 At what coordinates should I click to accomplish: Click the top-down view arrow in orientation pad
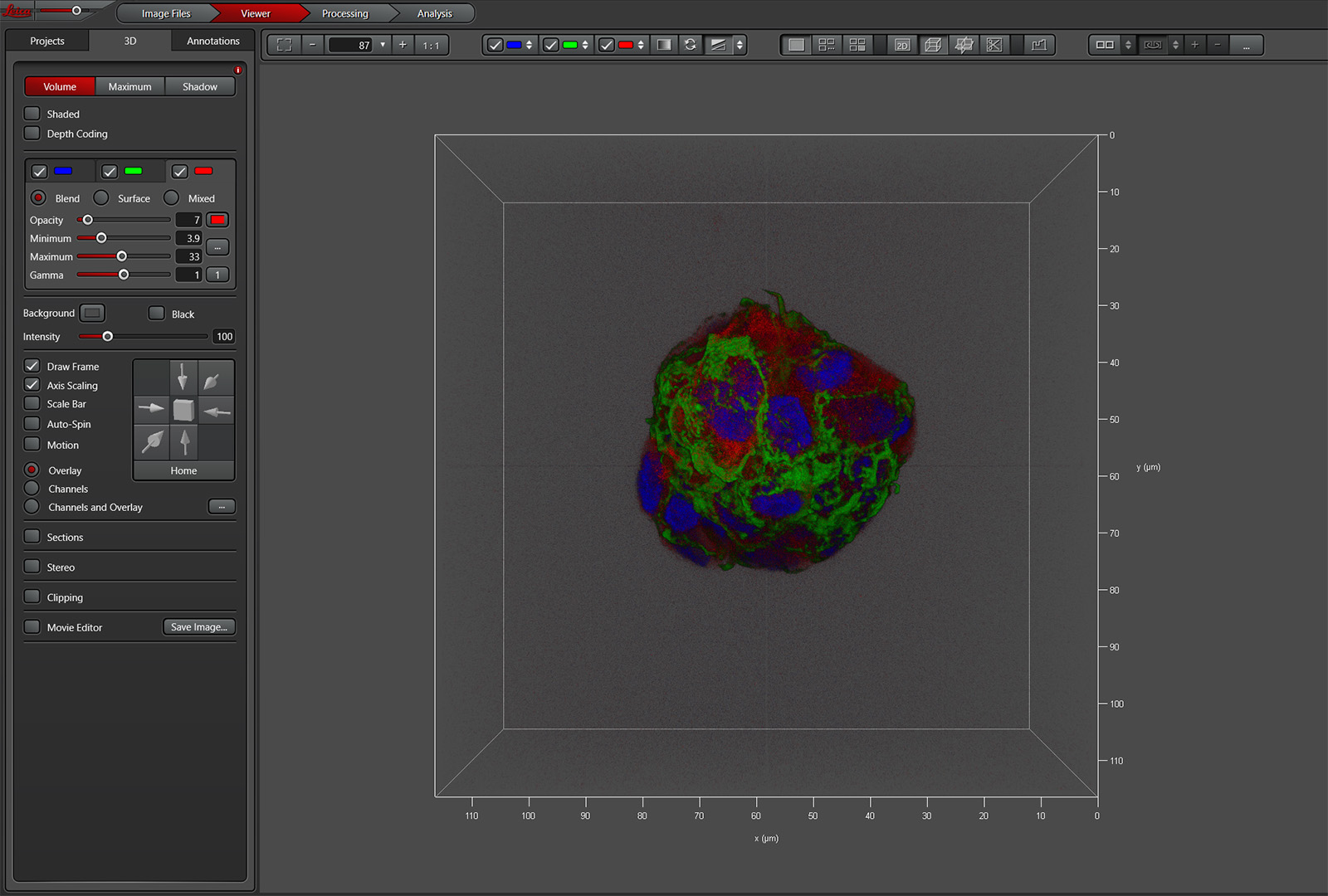coord(183,378)
